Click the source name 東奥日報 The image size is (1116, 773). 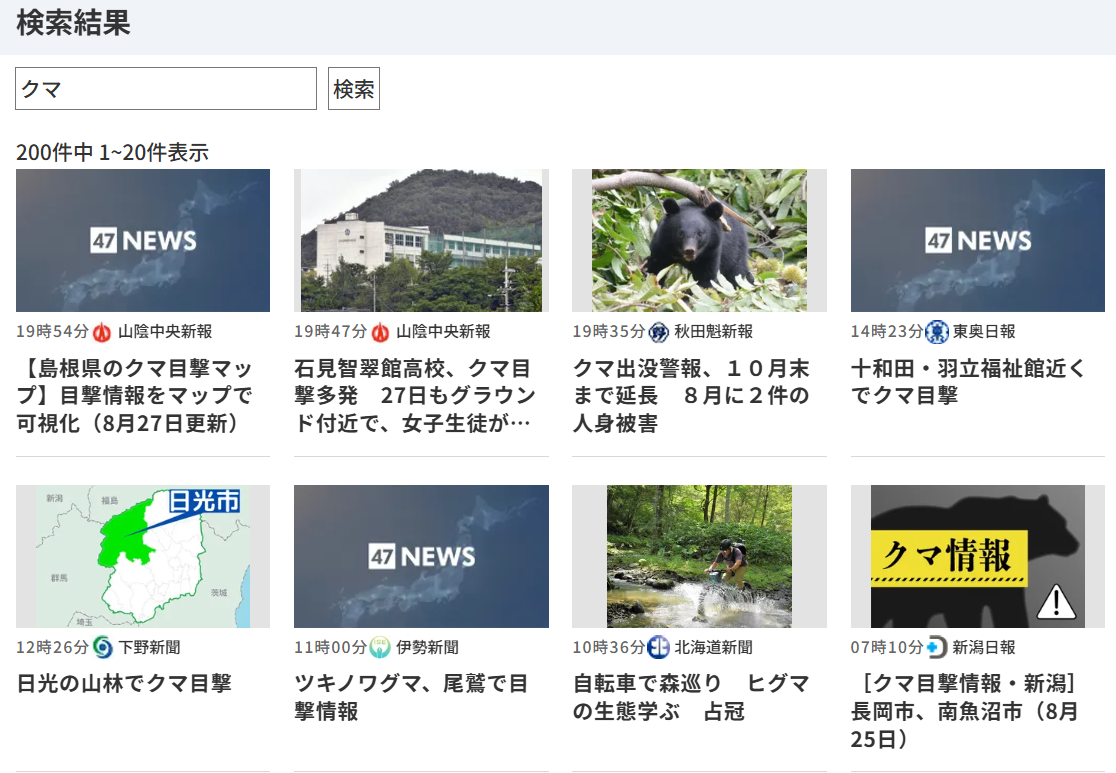984,332
